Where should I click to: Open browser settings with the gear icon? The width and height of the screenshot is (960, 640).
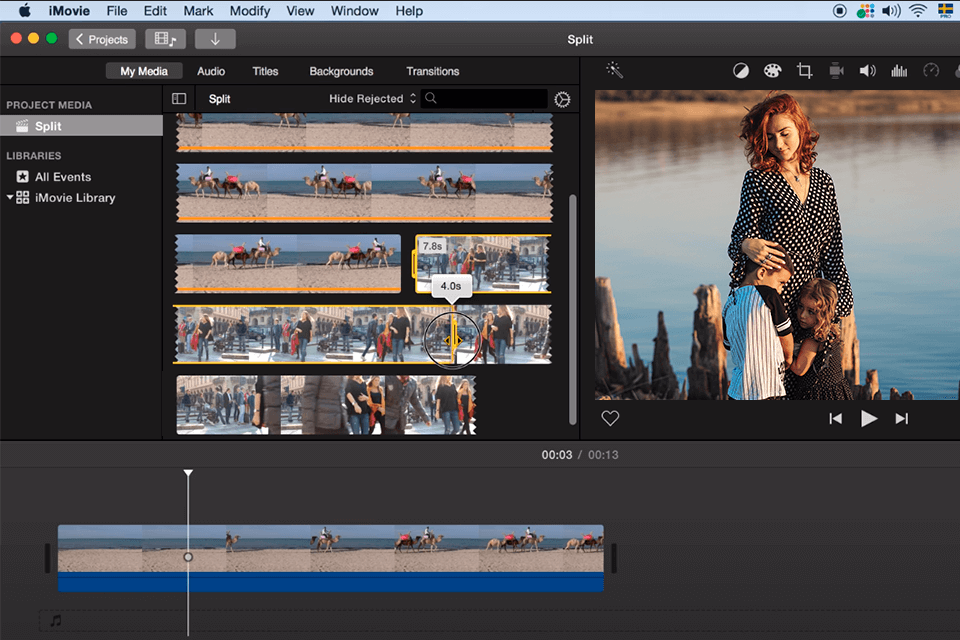coord(562,99)
